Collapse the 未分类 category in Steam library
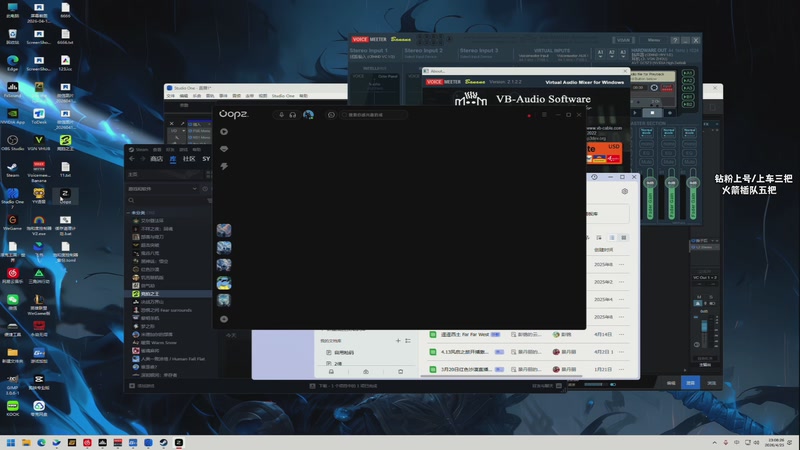Image resolution: width=800 pixels, height=450 pixels. [x=129, y=212]
